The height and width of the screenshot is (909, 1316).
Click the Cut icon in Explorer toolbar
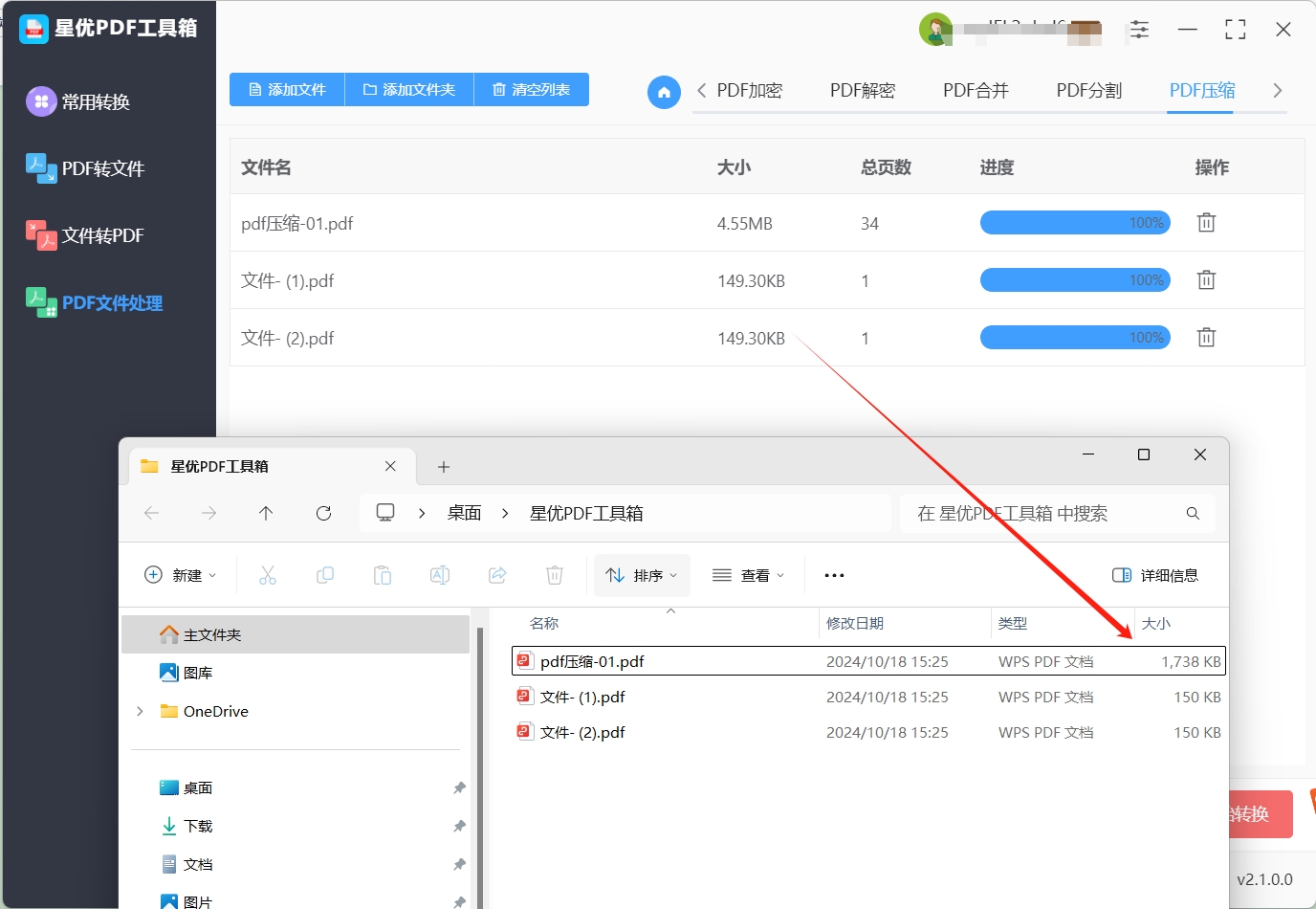pyautogui.click(x=268, y=575)
